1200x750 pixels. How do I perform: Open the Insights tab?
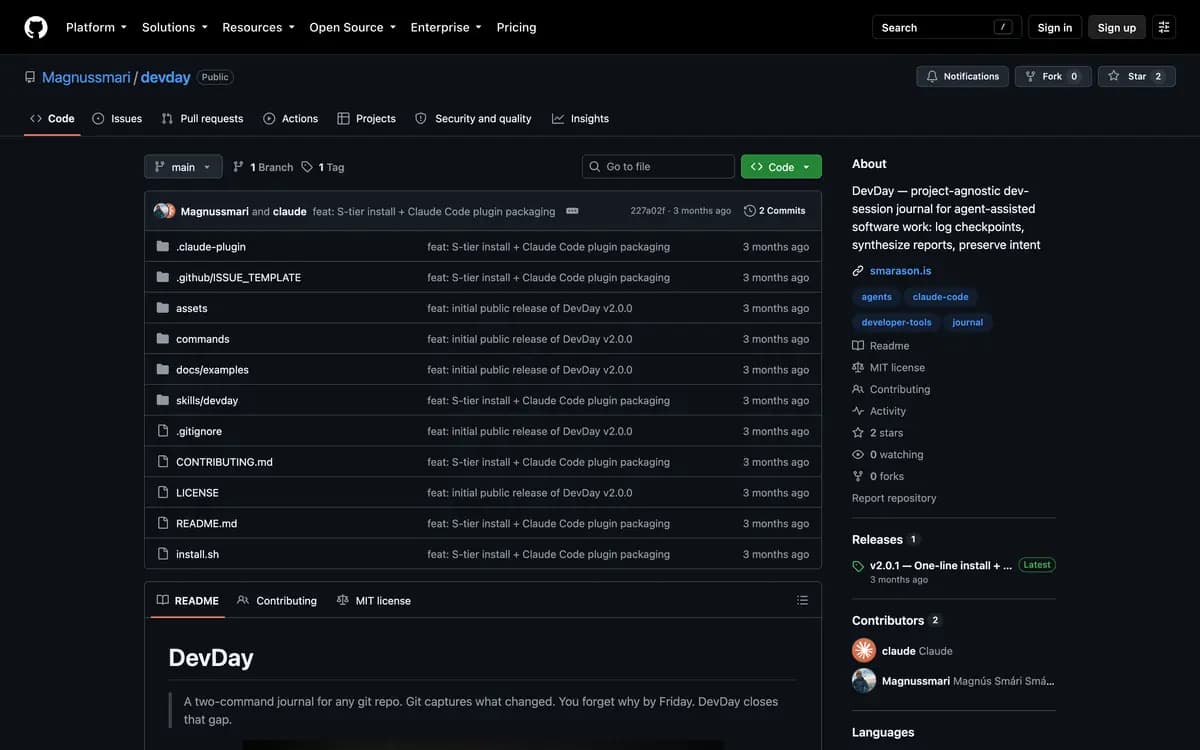(580, 118)
